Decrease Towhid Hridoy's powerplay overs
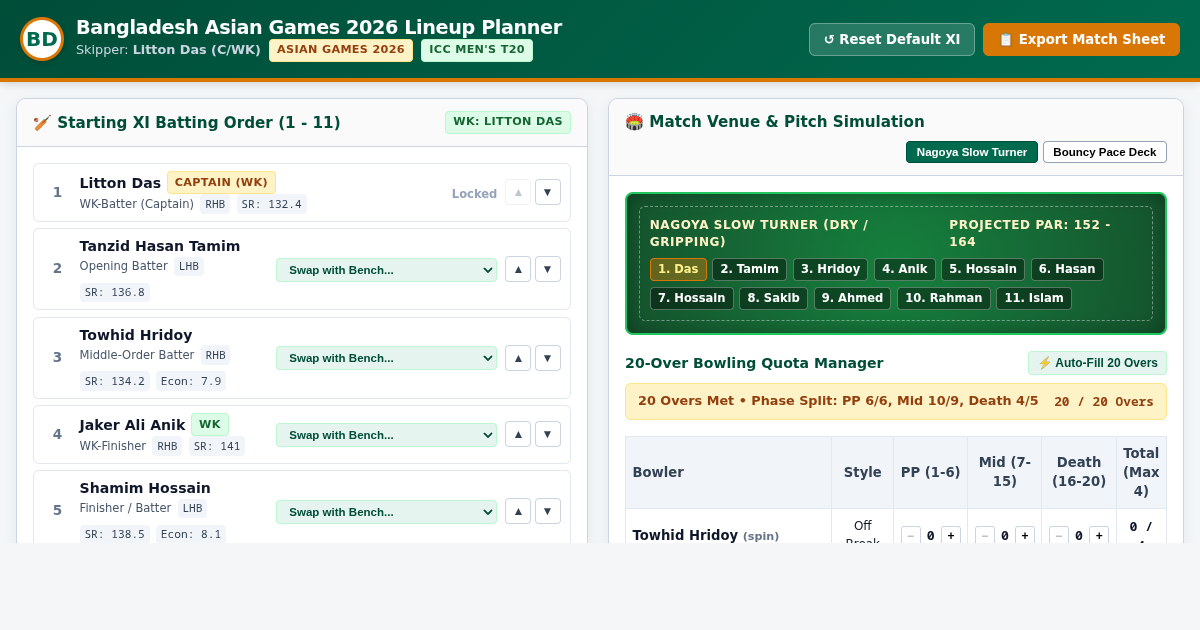The image size is (1200, 630). [911, 536]
